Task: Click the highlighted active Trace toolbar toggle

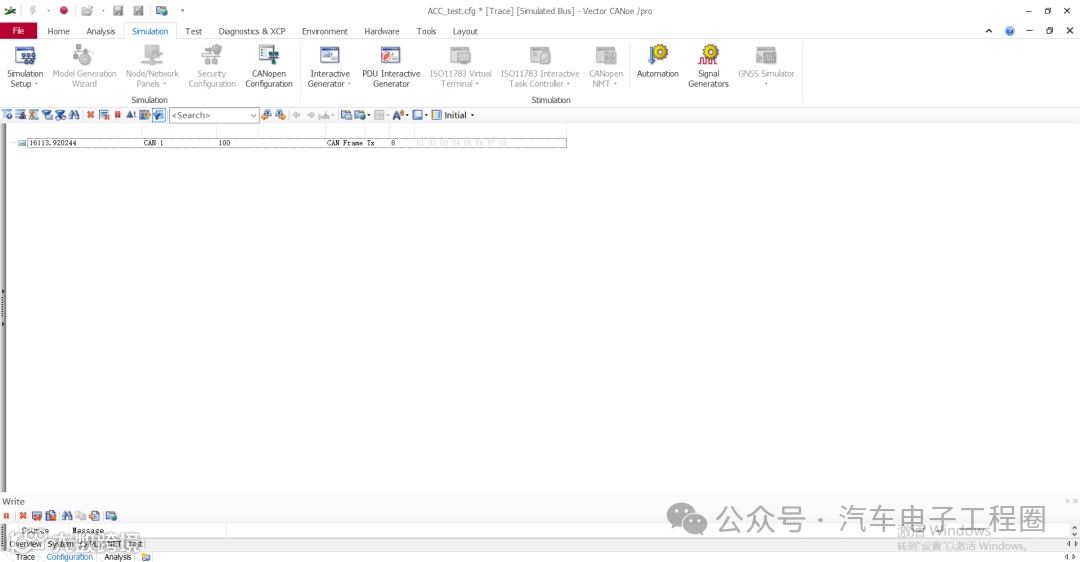Action: coord(159,115)
